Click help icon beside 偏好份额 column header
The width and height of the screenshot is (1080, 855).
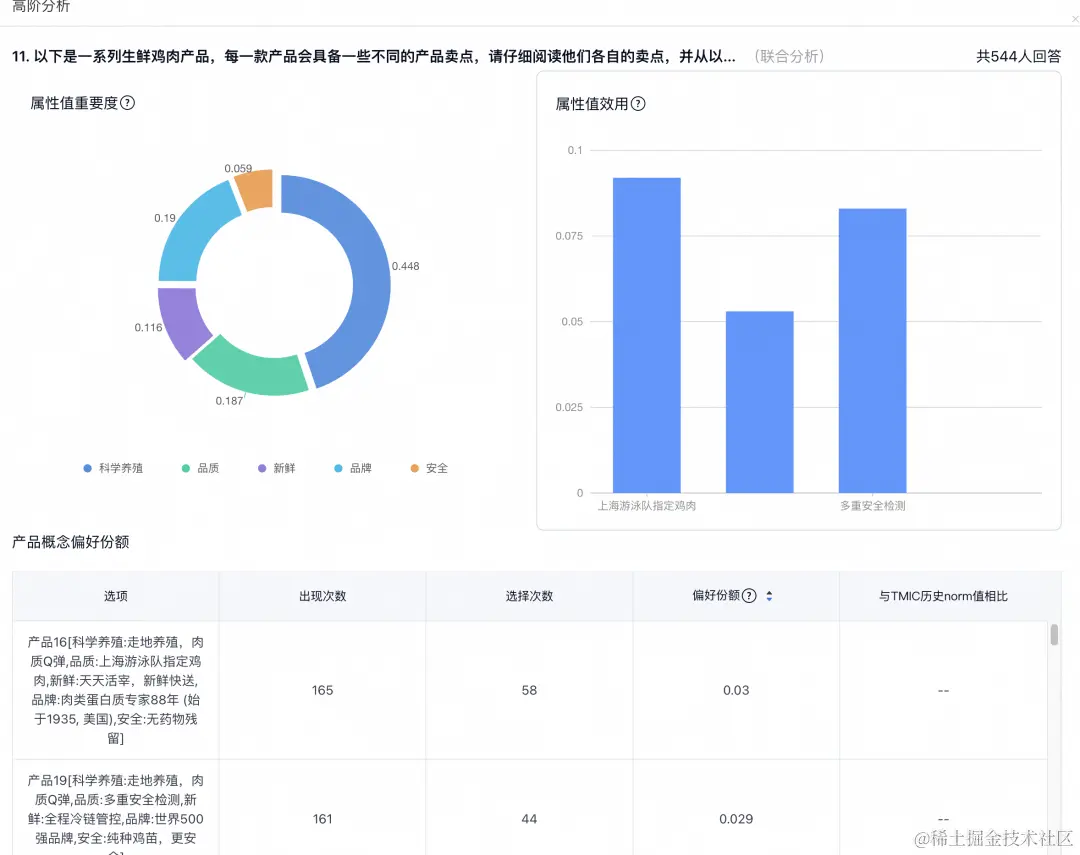(x=749, y=595)
